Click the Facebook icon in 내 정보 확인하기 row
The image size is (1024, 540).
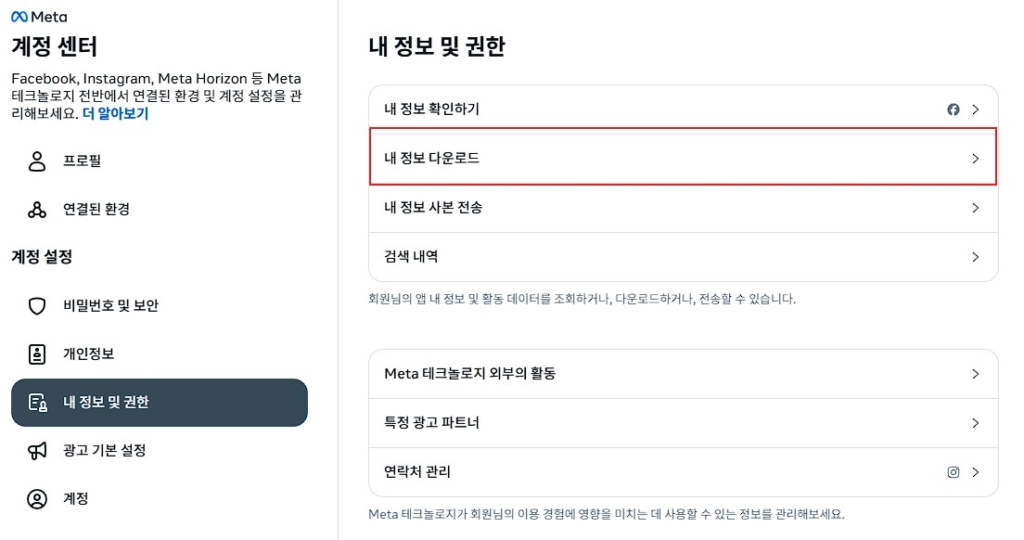click(x=953, y=110)
